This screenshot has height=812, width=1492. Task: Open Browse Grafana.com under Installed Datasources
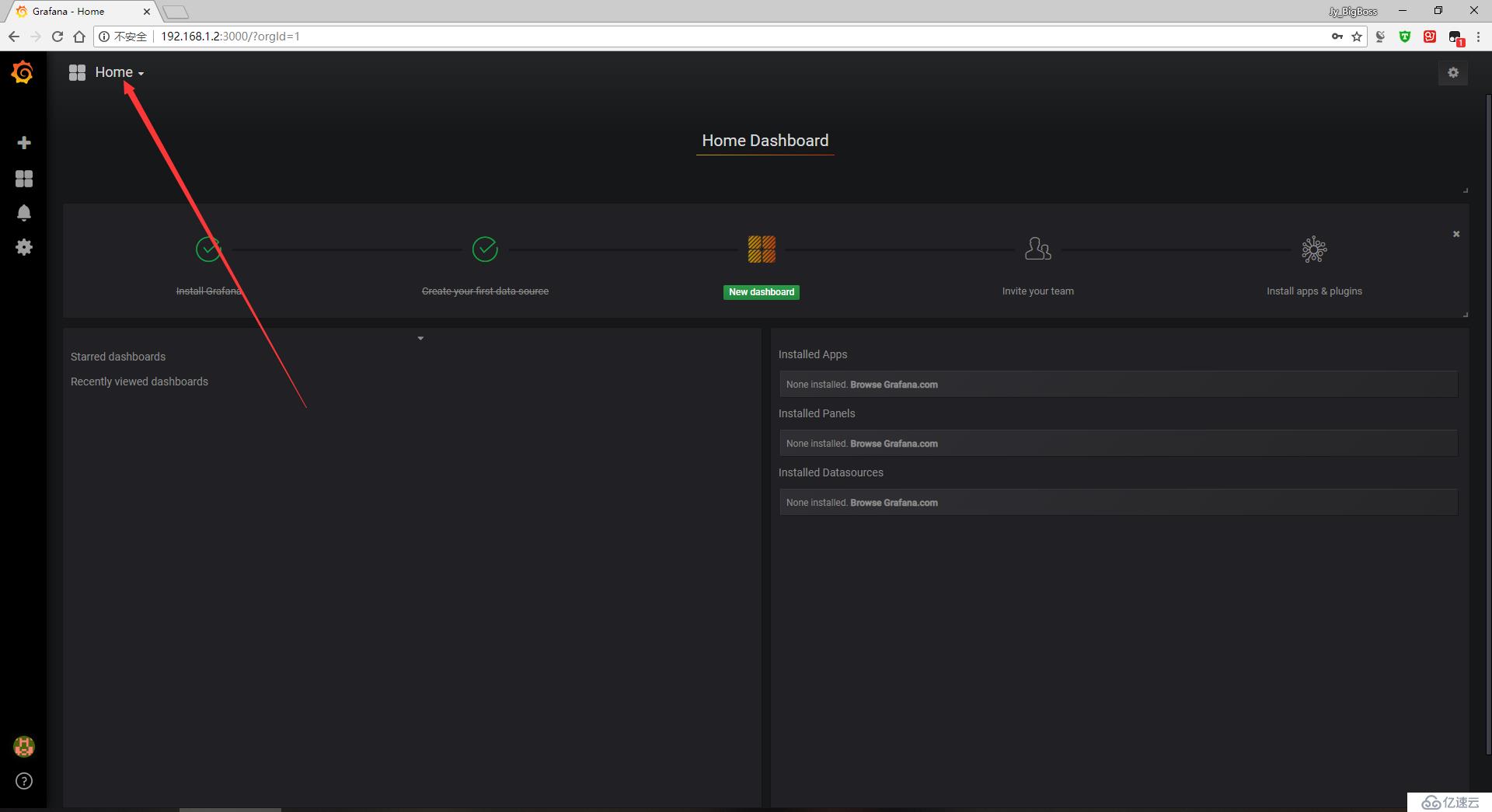click(x=894, y=503)
